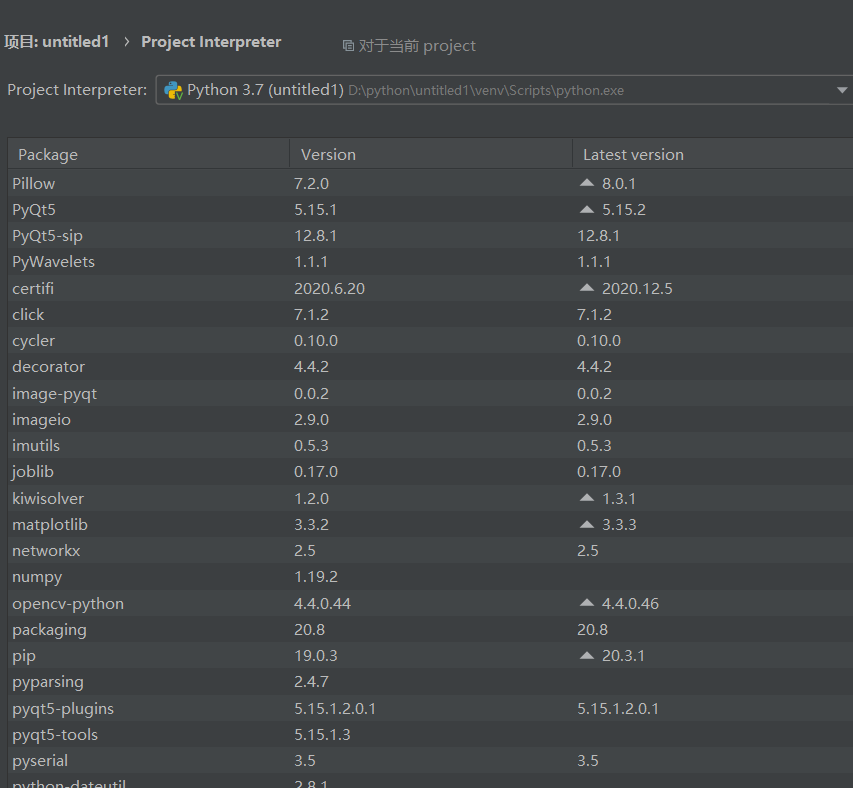Click the upgrade arrow icon beside kiwisolver 1.3.1
Screen dimensions: 853x788
pyautogui.click(x=586, y=498)
